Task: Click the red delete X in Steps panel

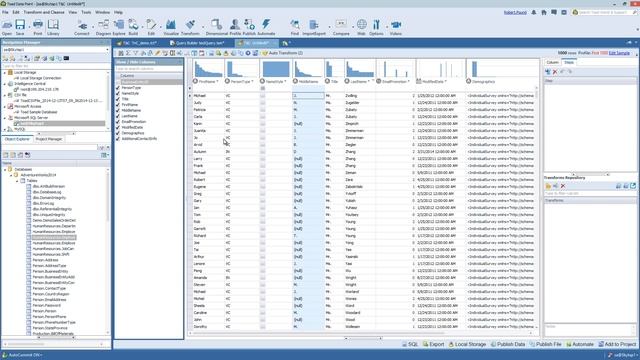Action: pyautogui.click(x=555, y=72)
